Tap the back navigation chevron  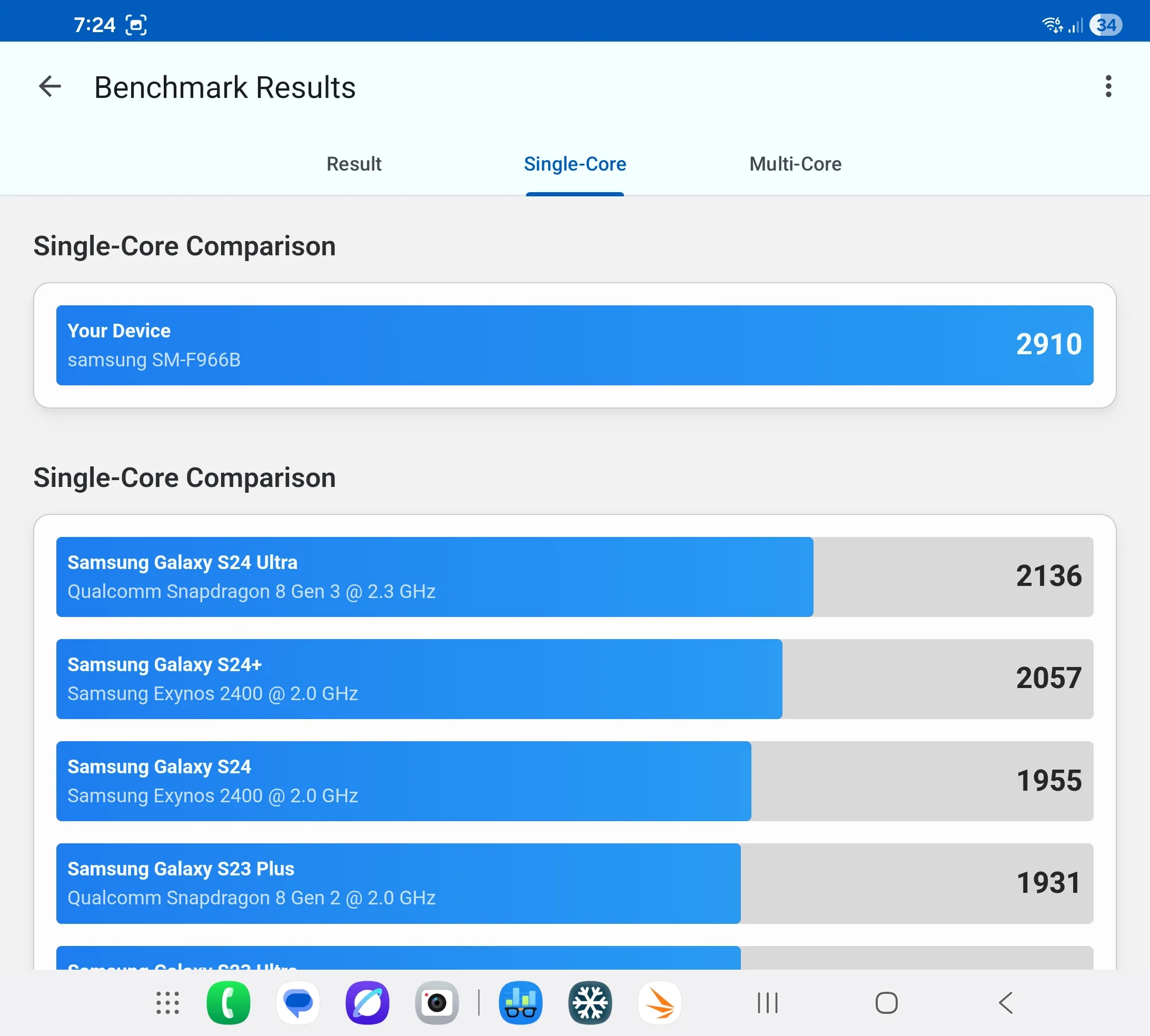point(1005,1002)
